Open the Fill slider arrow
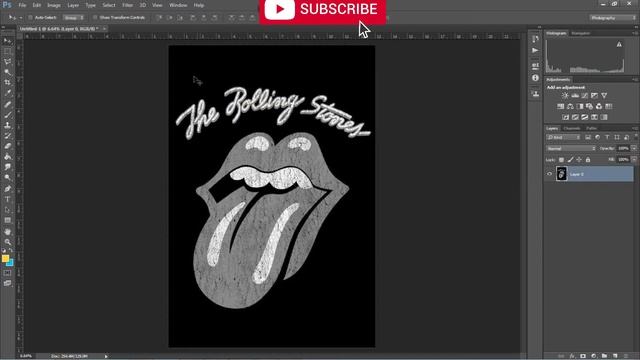The height and width of the screenshot is (360, 640). pyautogui.click(x=634, y=160)
